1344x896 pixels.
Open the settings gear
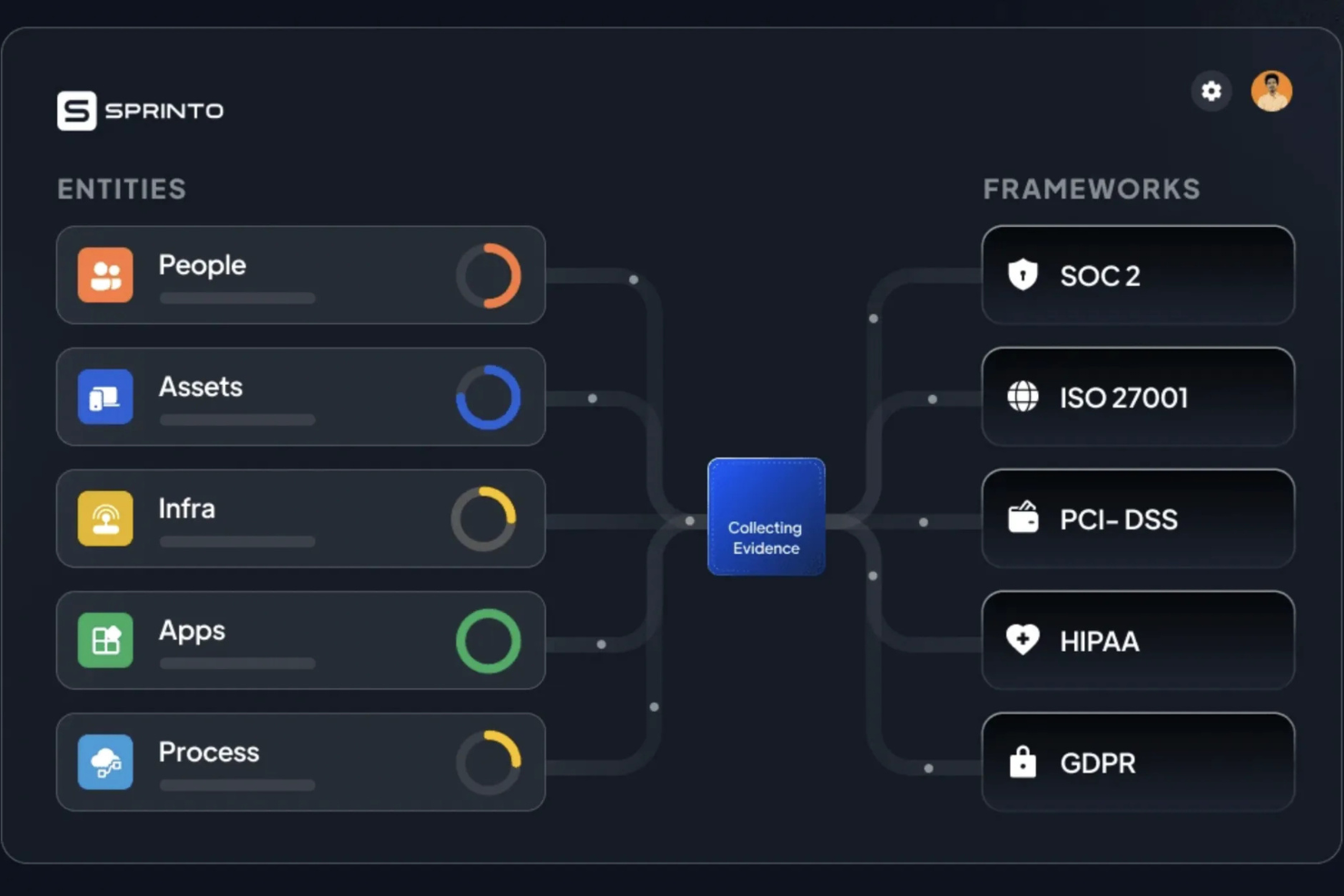pos(1211,91)
